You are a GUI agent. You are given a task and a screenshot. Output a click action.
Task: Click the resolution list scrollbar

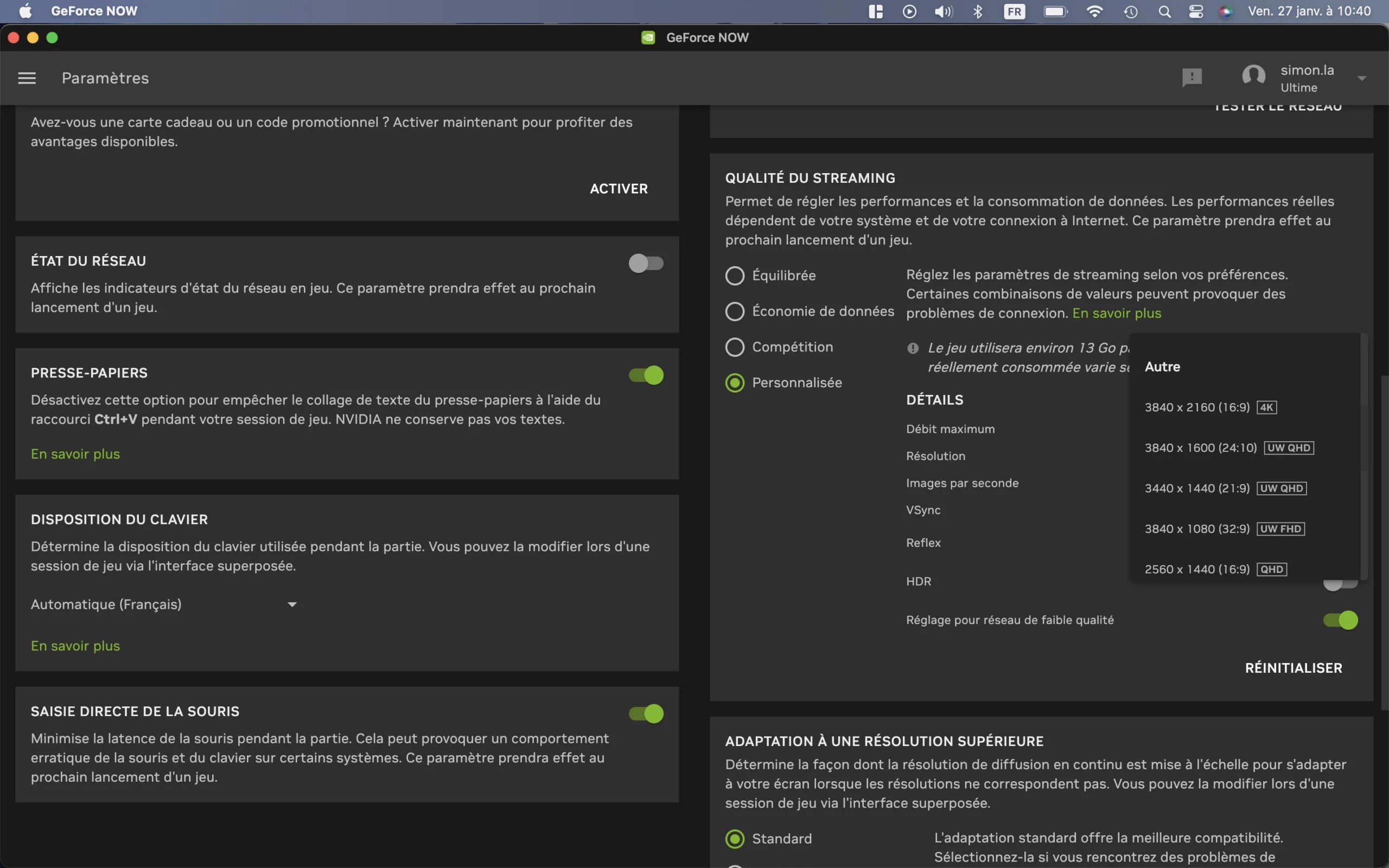point(1365,456)
